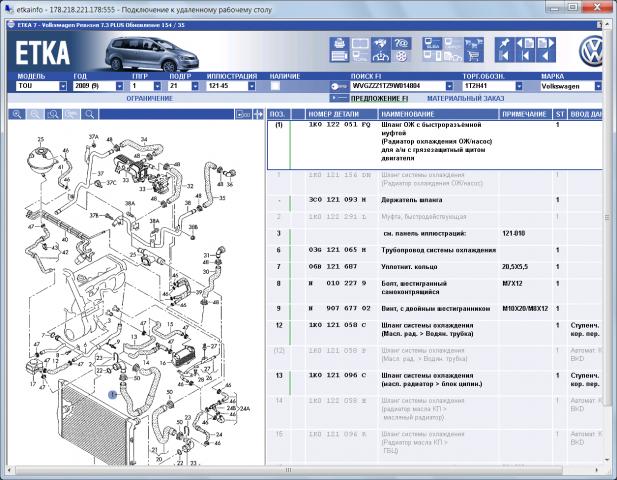This screenshot has height=480, width=617.
Task: Click the list form icon below the printer
Action: click(339, 56)
